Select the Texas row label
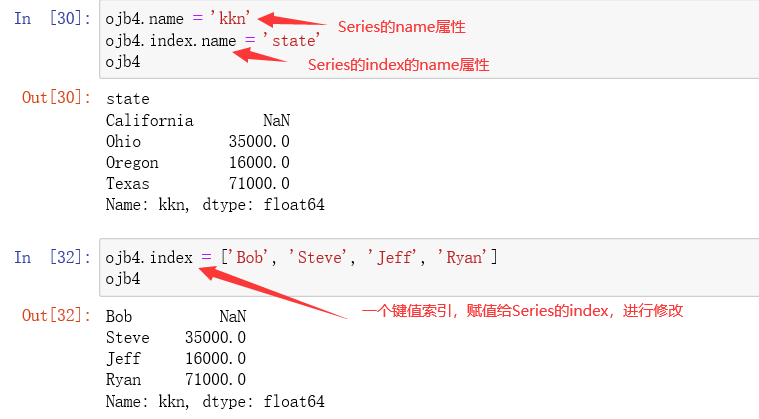 (128, 183)
